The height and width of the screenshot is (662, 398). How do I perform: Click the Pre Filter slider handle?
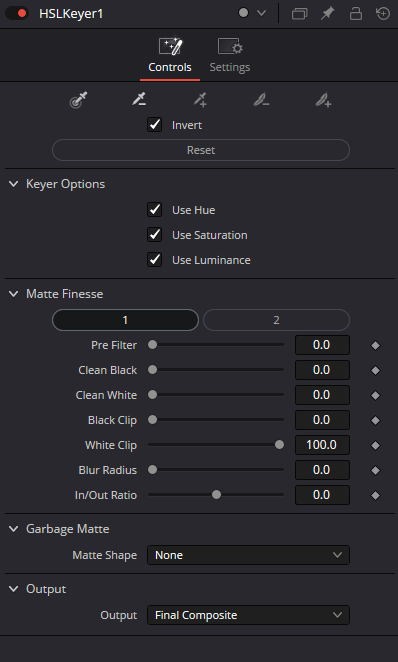152,345
